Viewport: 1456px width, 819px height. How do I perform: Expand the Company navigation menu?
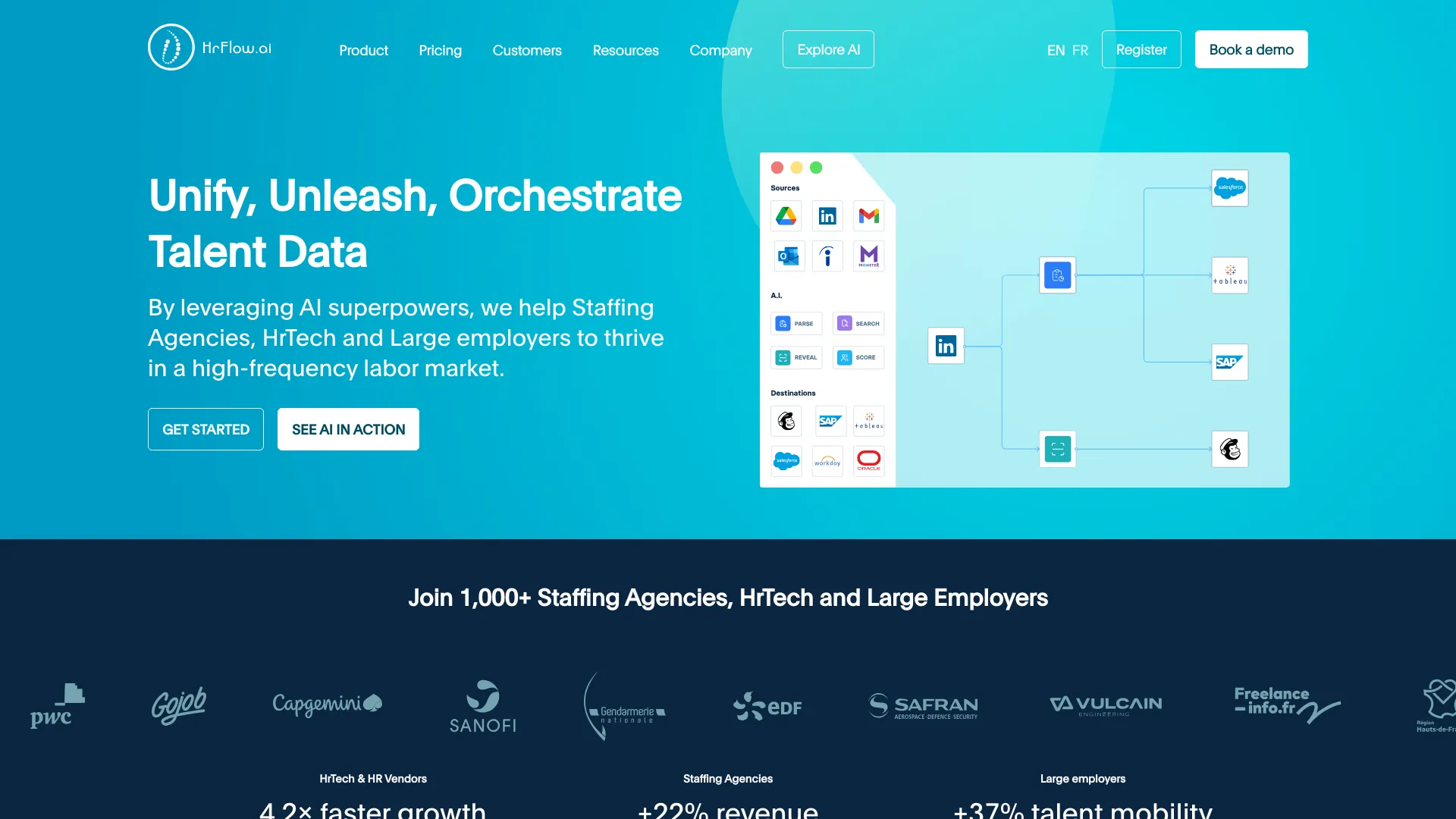[720, 49]
